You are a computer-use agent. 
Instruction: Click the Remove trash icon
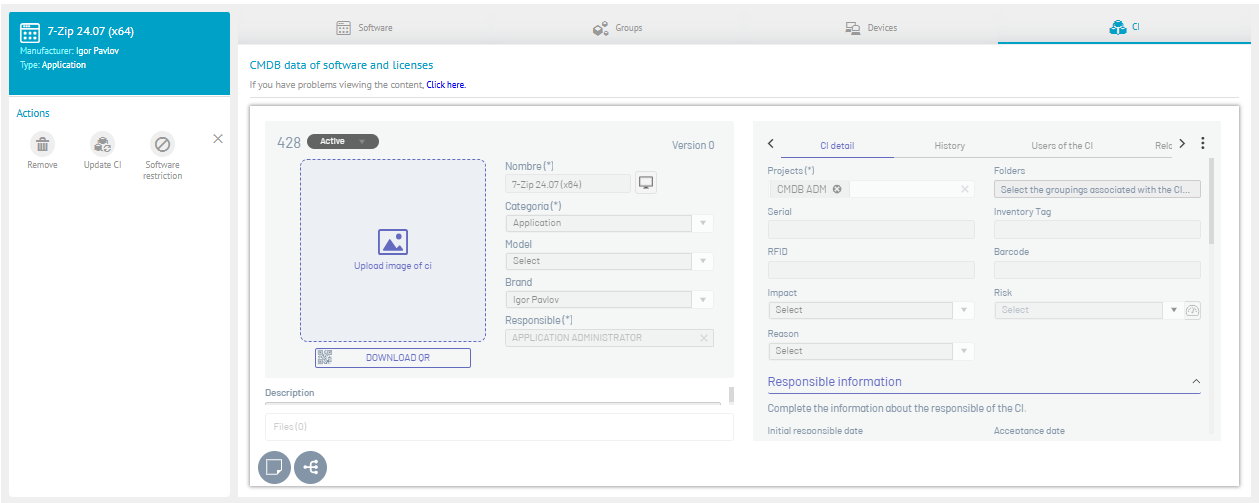pyautogui.click(x=42, y=144)
